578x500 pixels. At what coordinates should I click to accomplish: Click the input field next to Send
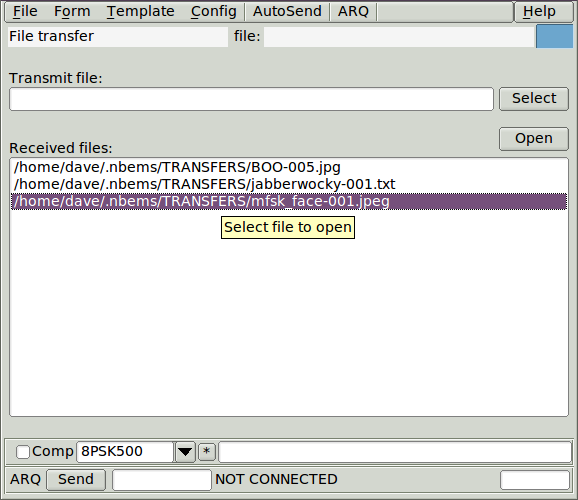162,480
